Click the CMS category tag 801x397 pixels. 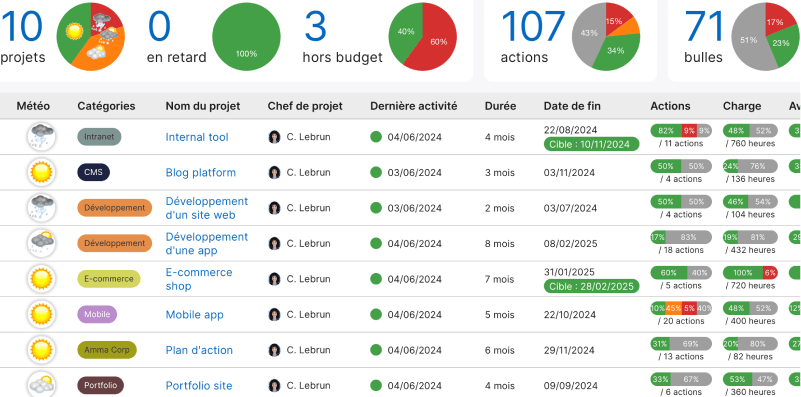click(x=93, y=172)
